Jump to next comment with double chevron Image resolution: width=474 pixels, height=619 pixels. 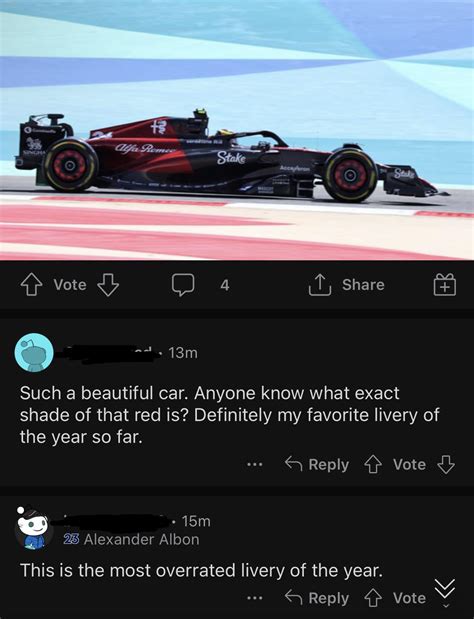[445, 593]
